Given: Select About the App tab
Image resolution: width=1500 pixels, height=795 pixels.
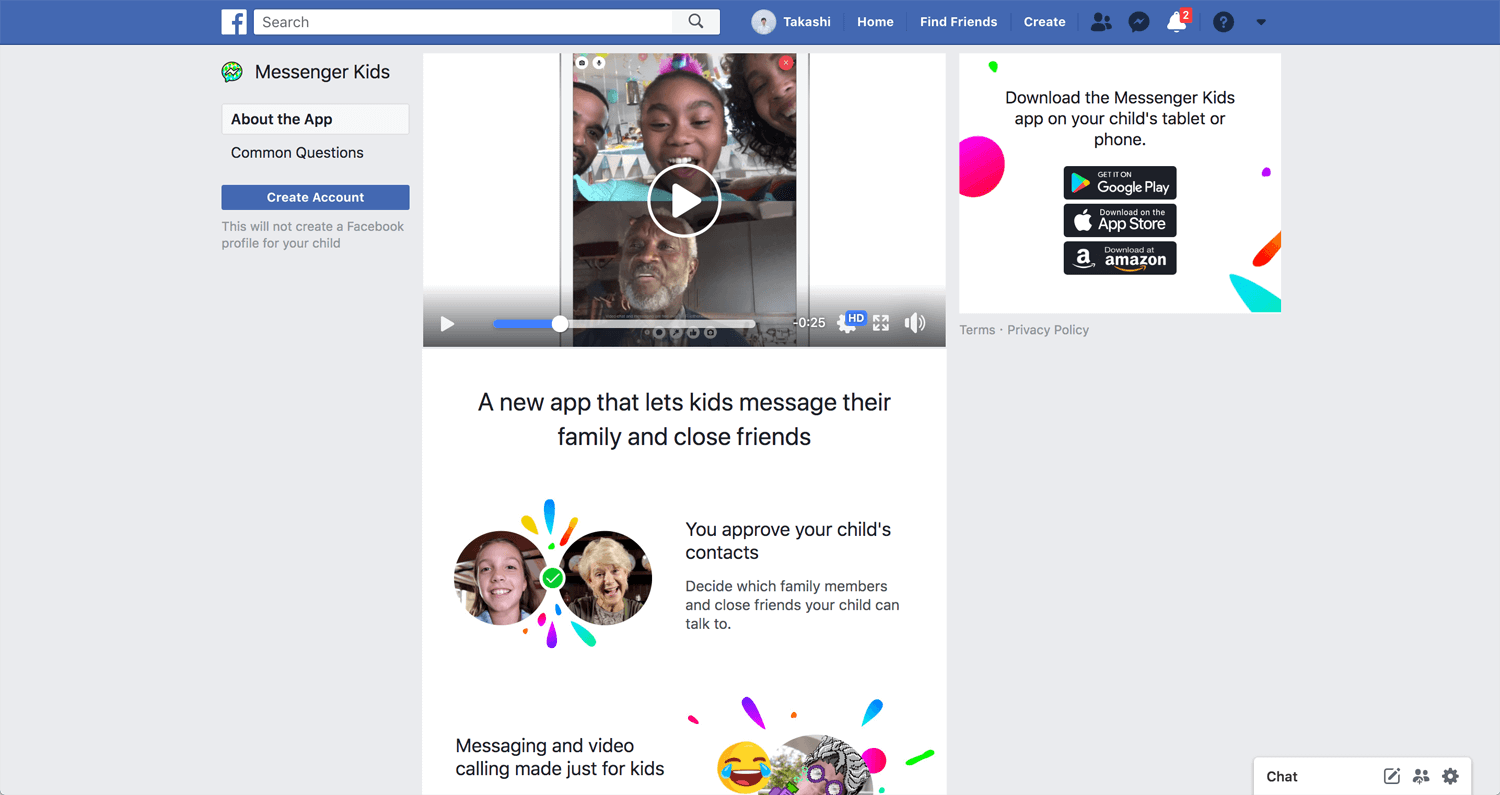Looking at the screenshot, I should (315, 119).
